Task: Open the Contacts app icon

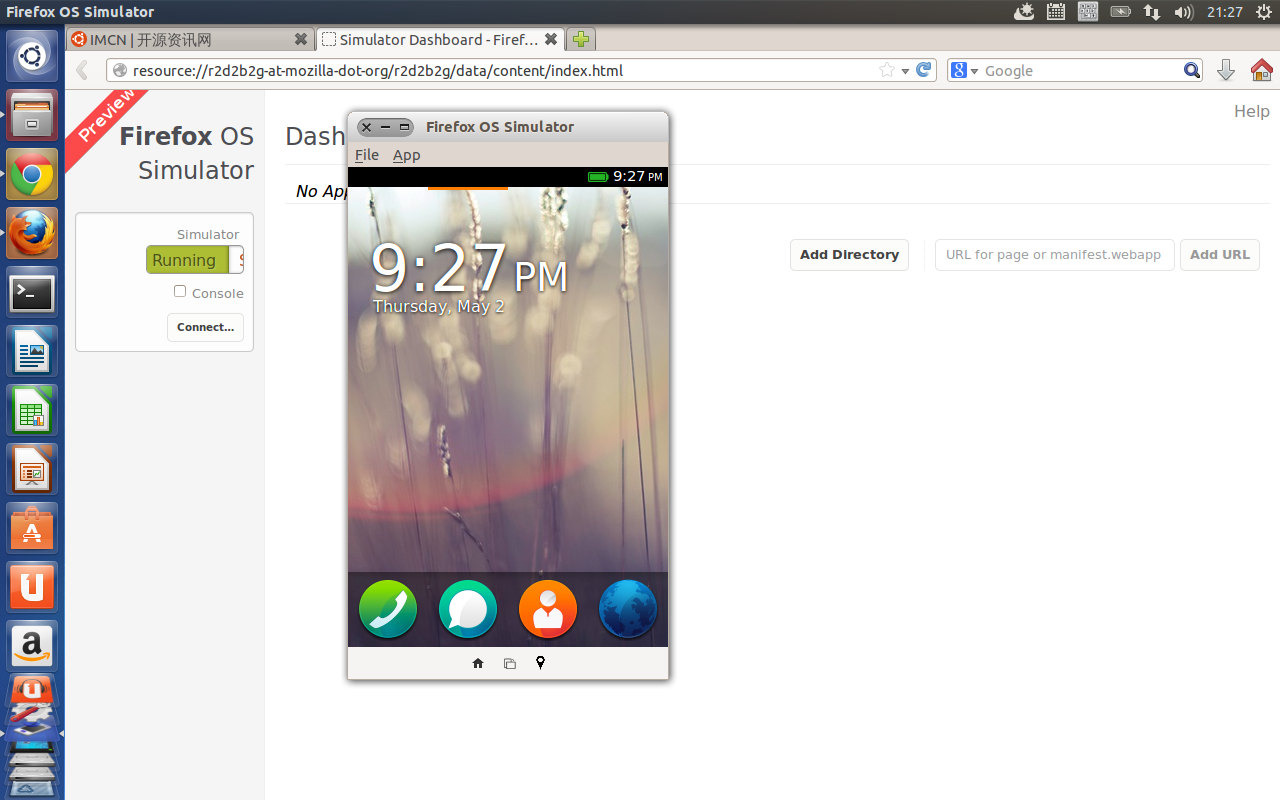Action: (548, 609)
